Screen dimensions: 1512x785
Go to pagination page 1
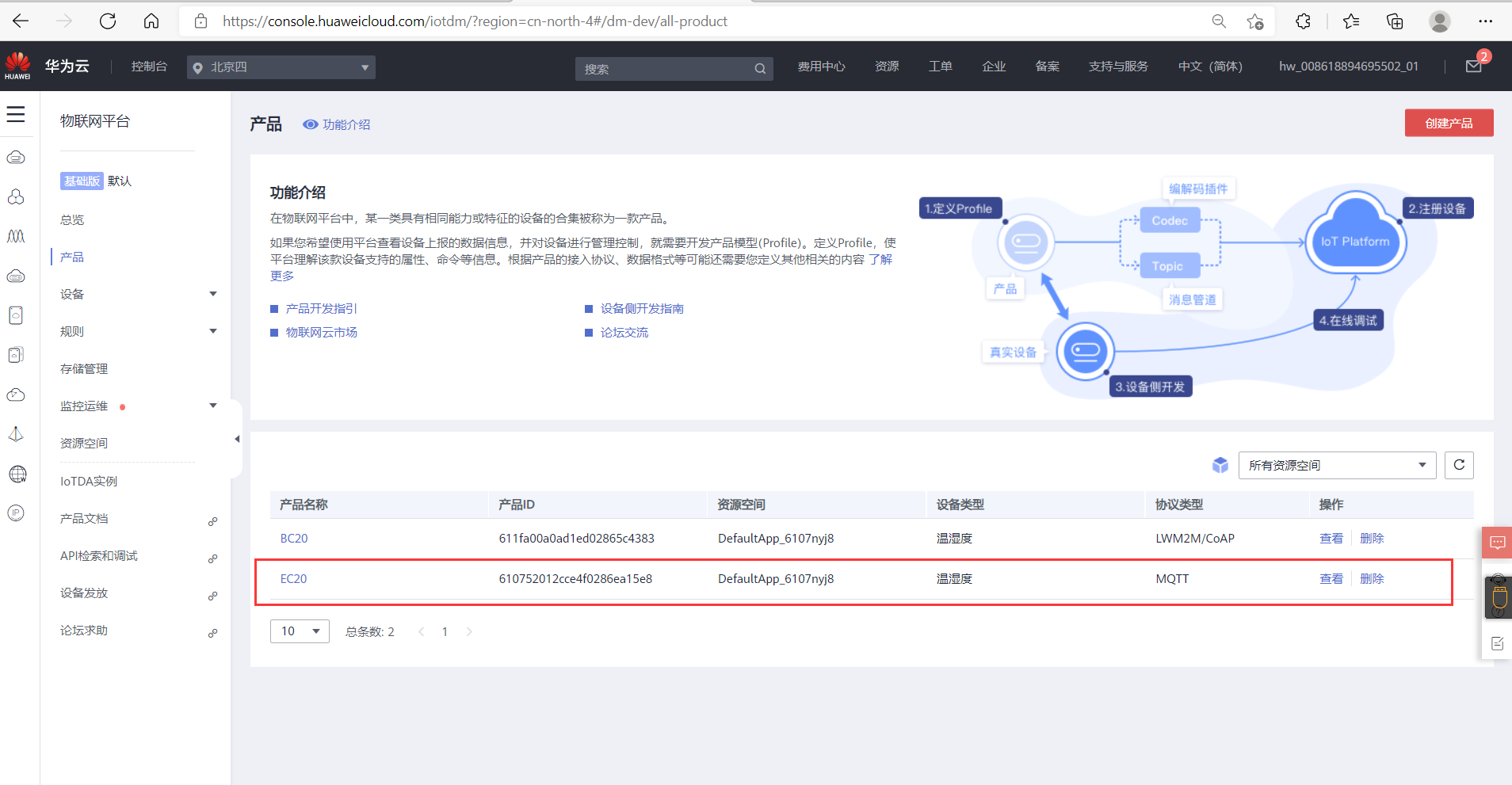[445, 631]
